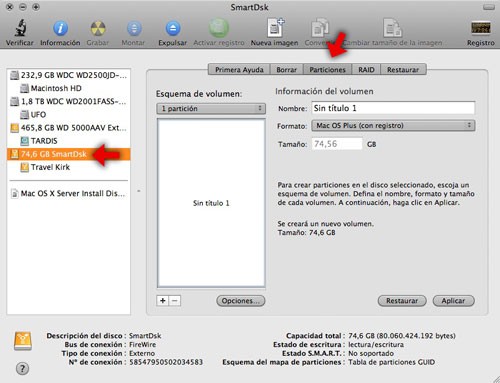Image resolution: width=500 pixels, height=383 pixels.
Task: Select the 465,8 GB WD 5000AAV disk
Action: click(69, 128)
